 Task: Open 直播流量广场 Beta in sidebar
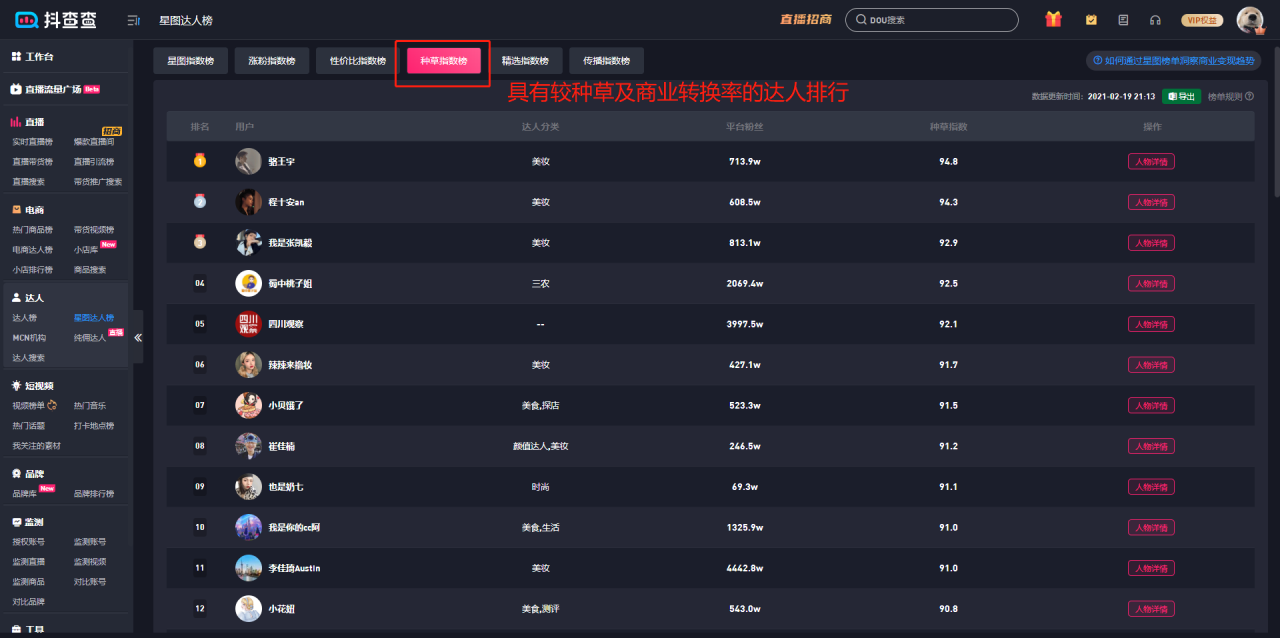click(x=55, y=88)
